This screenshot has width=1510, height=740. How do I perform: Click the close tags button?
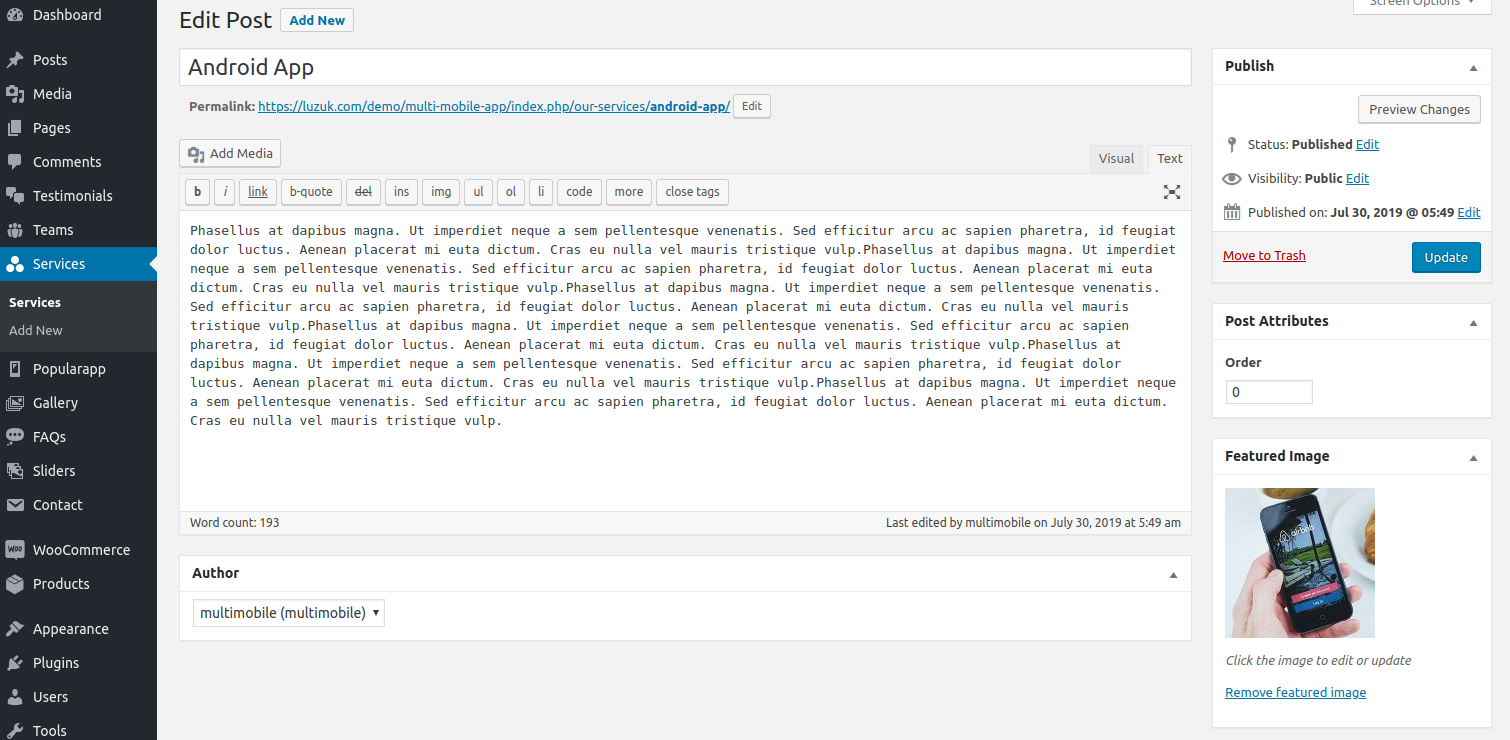692,192
